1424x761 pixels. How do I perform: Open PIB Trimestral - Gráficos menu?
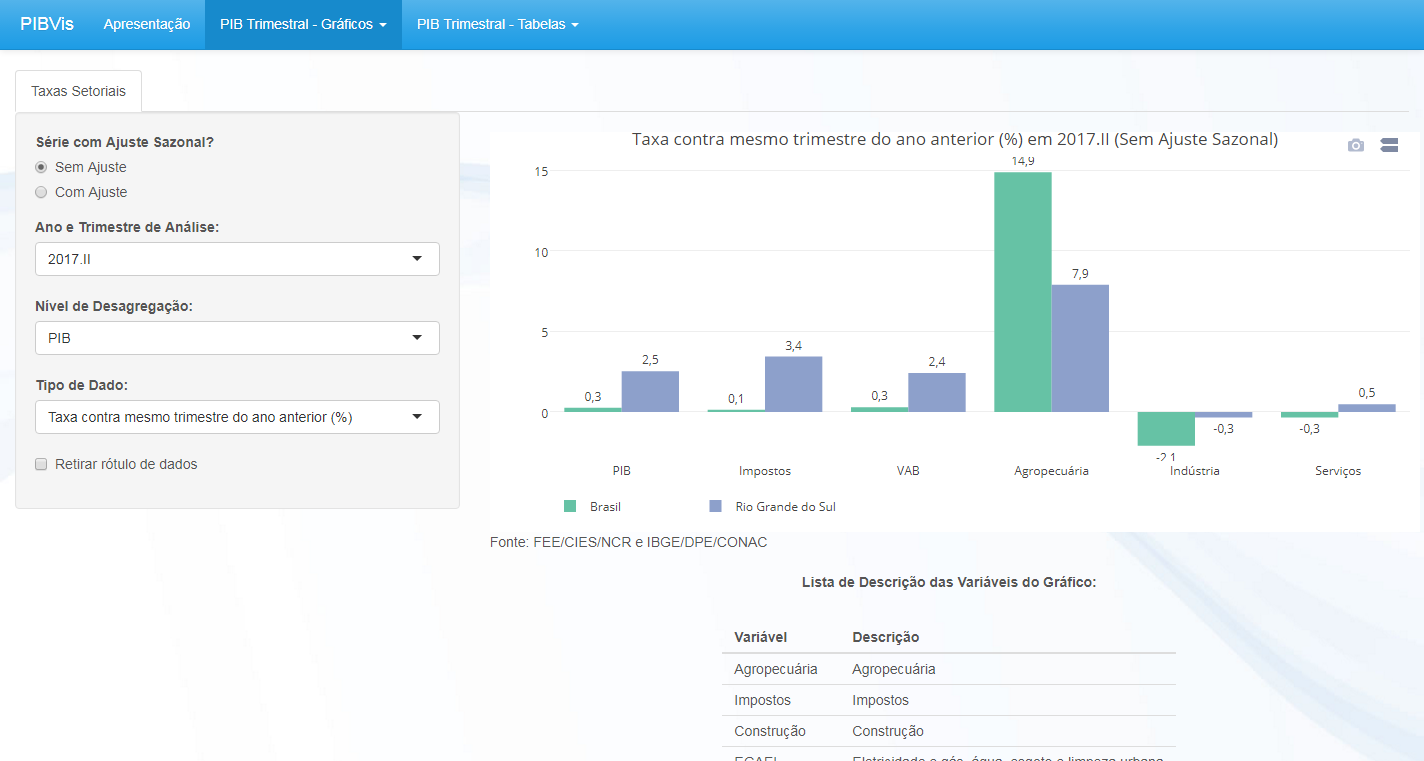click(x=303, y=24)
